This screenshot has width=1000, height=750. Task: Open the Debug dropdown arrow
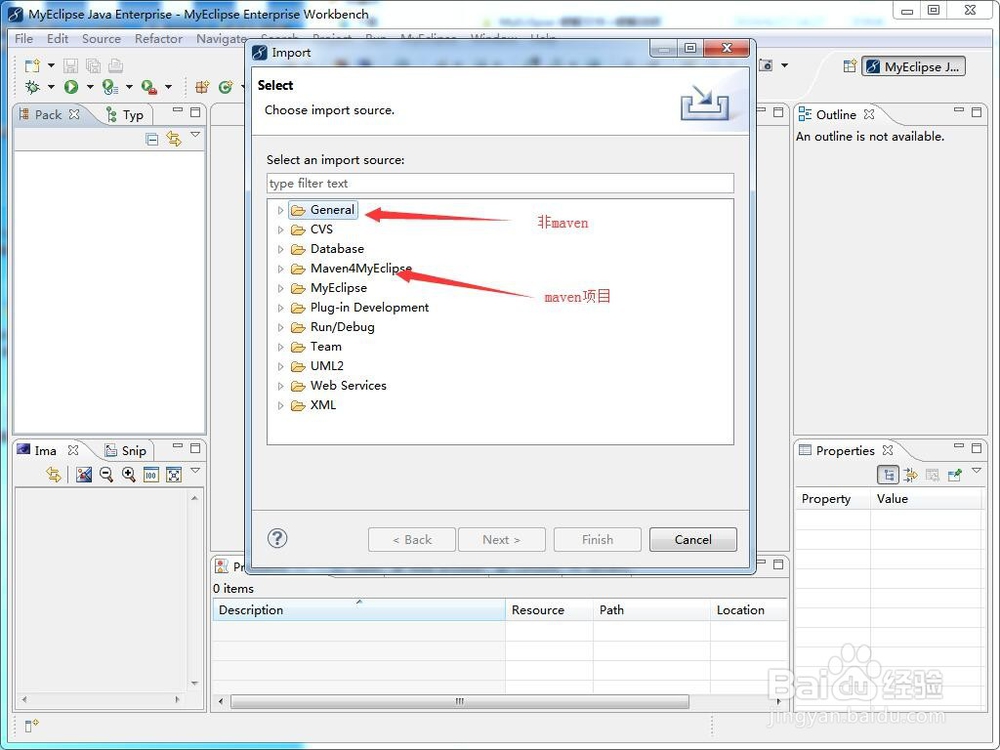51,87
